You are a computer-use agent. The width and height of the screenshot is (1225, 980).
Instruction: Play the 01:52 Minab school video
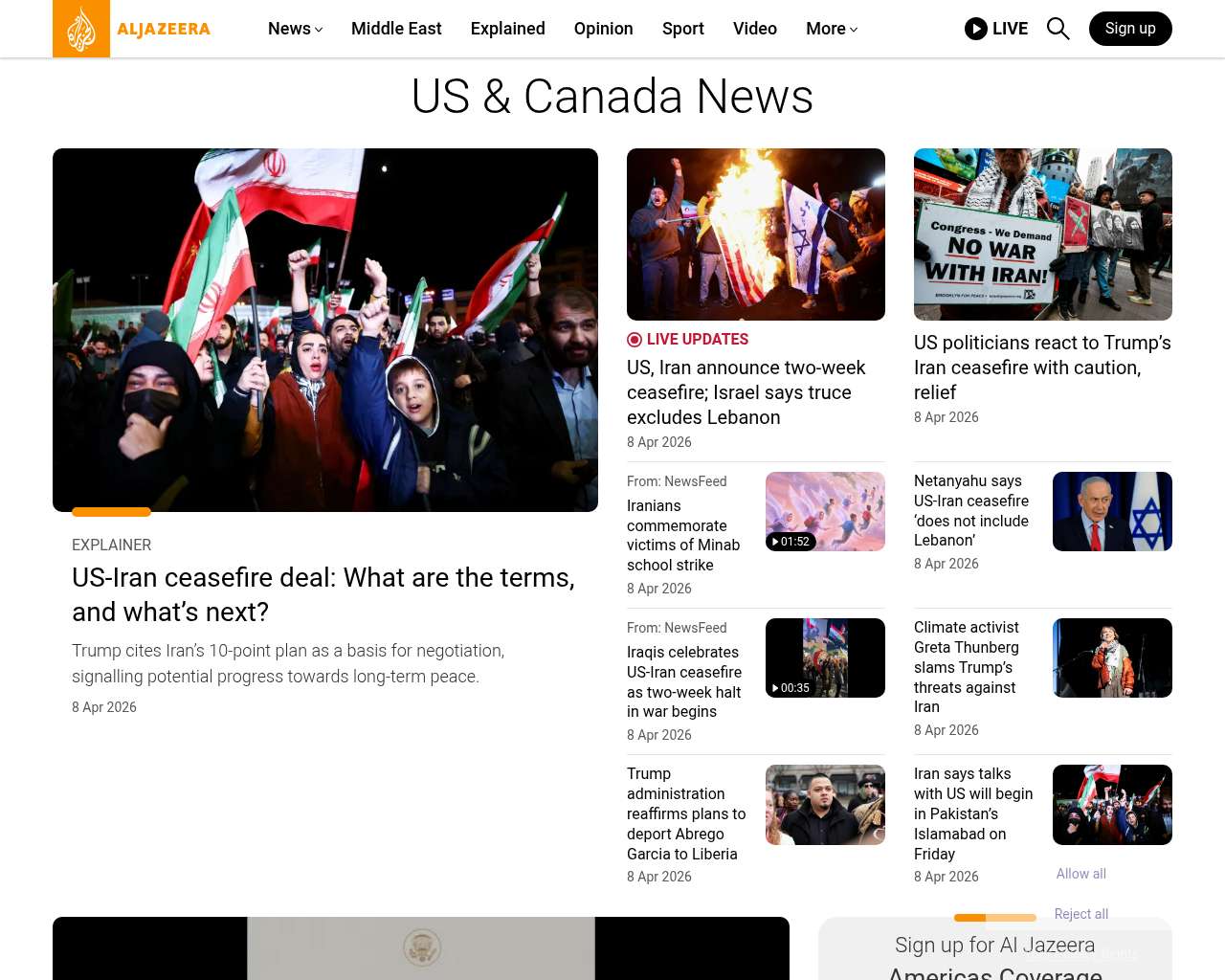[x=824, y=511]
